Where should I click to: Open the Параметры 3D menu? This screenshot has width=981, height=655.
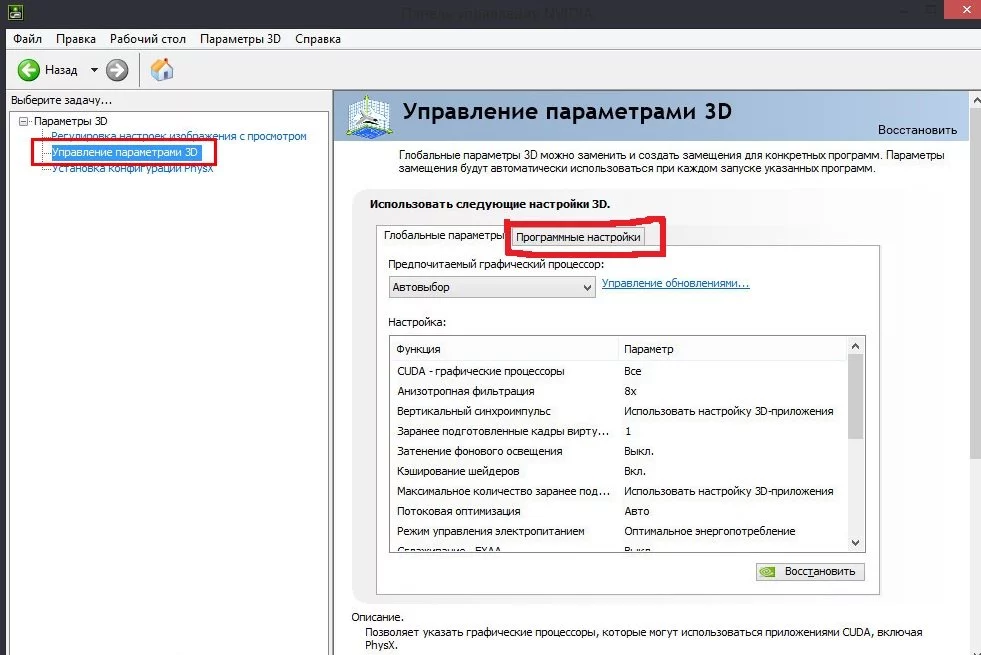[x=240, y=39]
